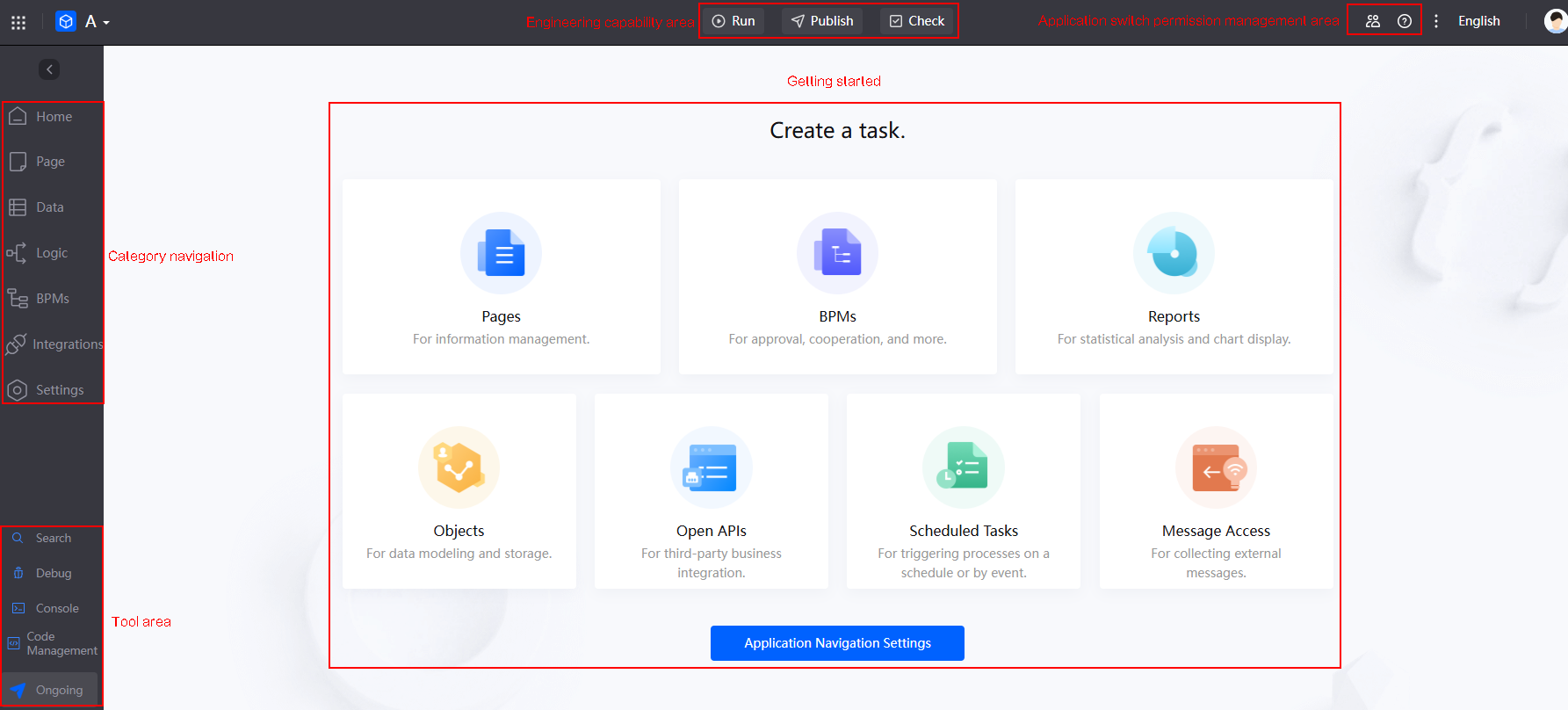
Task: Click the Settings gear icon
Action: coord(18,390)
